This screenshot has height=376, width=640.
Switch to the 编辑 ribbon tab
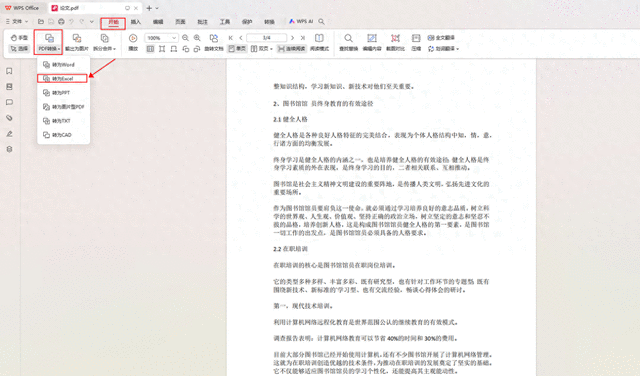tap(158, 22)
